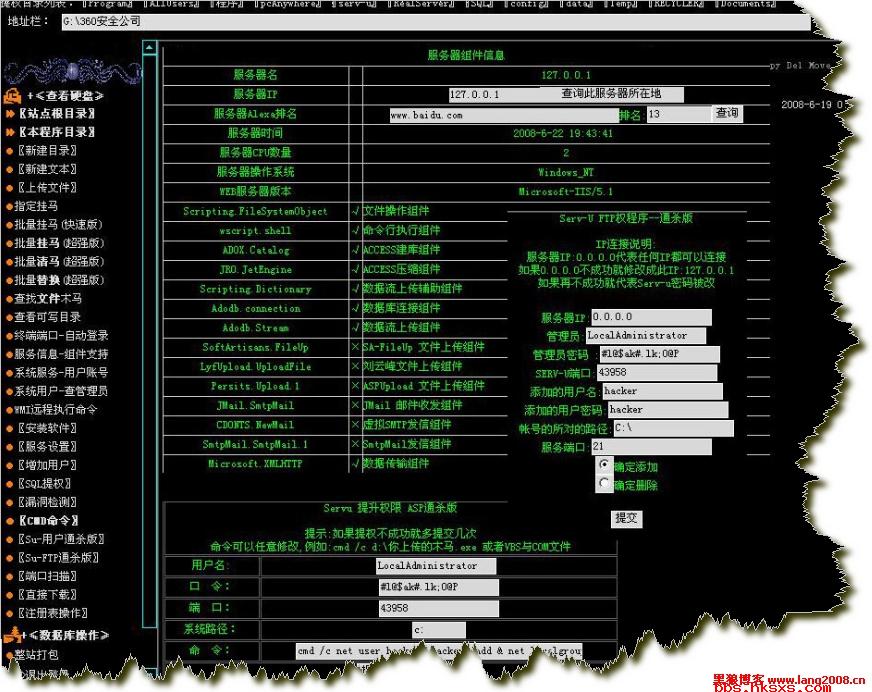The width and height of the screenshot is (872, 692).
Task: Click the 服务端口 field showing 21
Action: (651, 446)
